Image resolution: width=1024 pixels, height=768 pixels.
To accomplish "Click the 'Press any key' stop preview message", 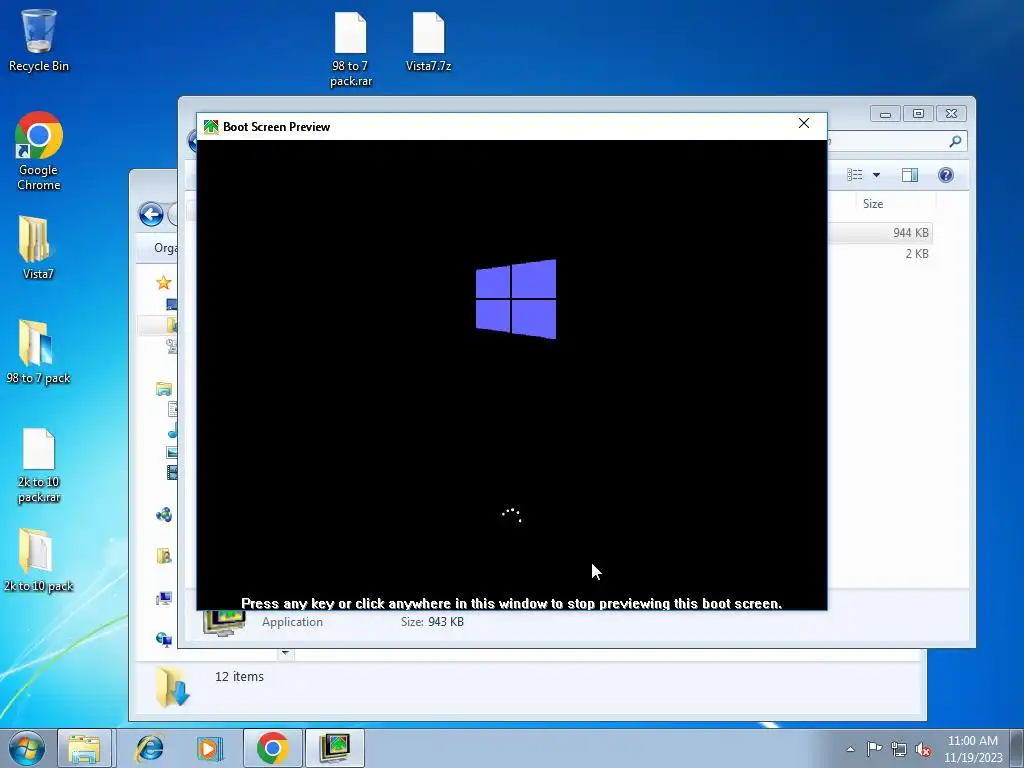I will click(x=511, y=603).
